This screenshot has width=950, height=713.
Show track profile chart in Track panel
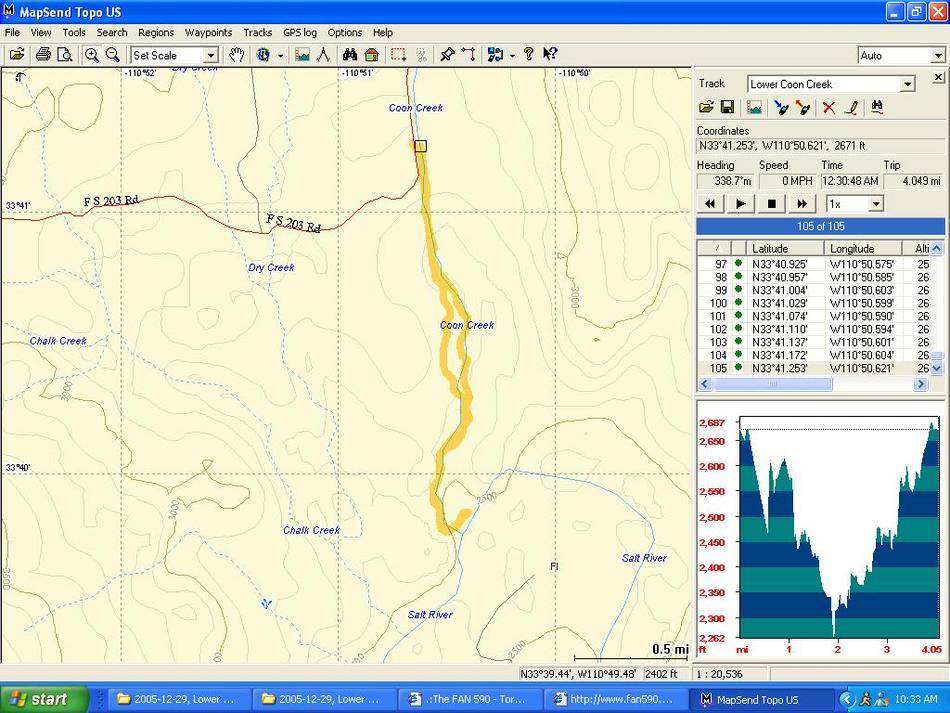point(754,108)
